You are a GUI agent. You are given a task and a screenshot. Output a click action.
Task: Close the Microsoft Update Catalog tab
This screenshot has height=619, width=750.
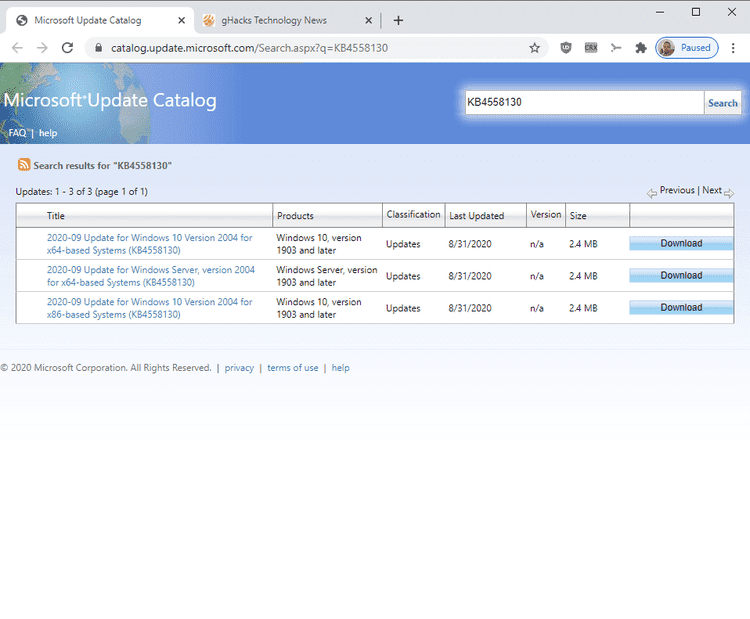[x=181, y=21]
